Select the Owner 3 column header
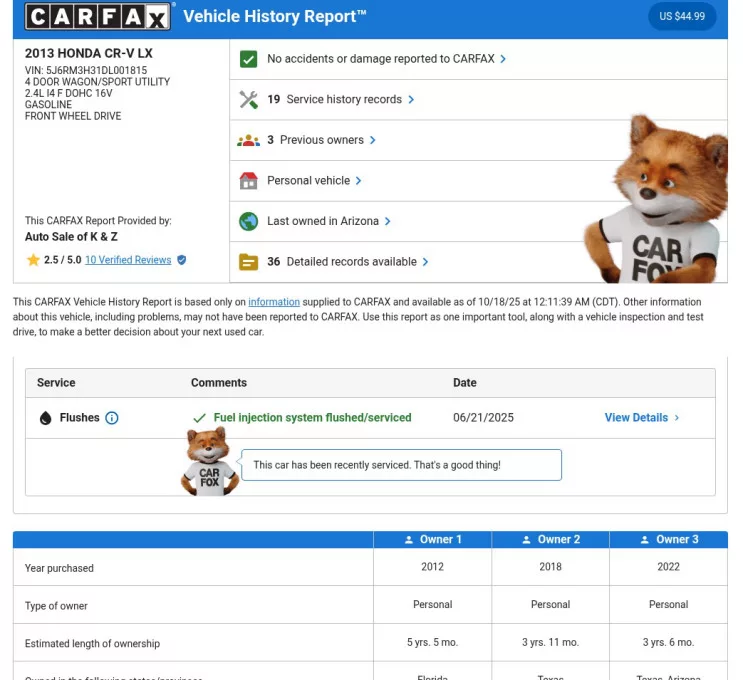743x680 pixels. tap(669, 540)
